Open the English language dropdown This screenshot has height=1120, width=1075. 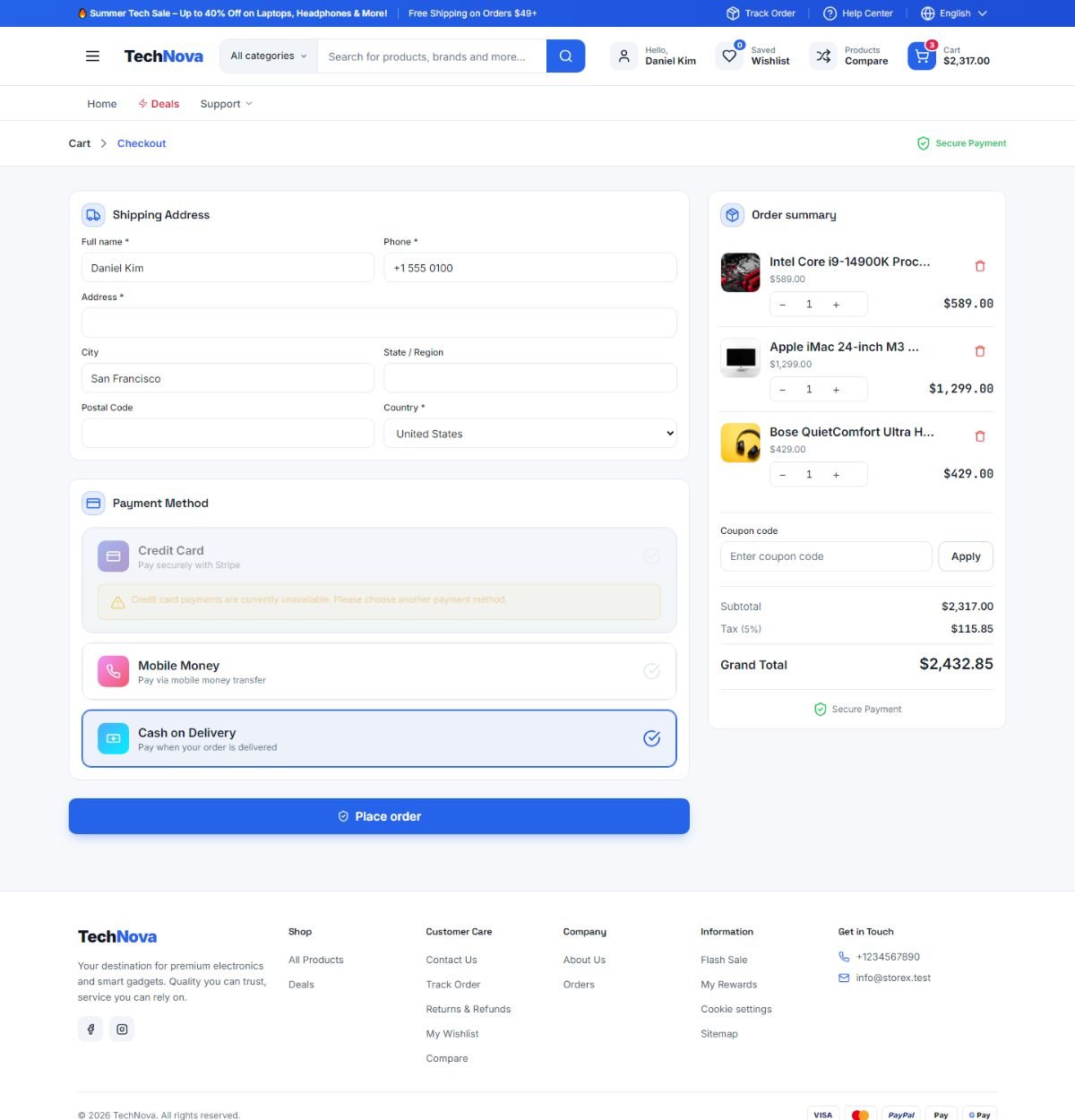[954, 13]
